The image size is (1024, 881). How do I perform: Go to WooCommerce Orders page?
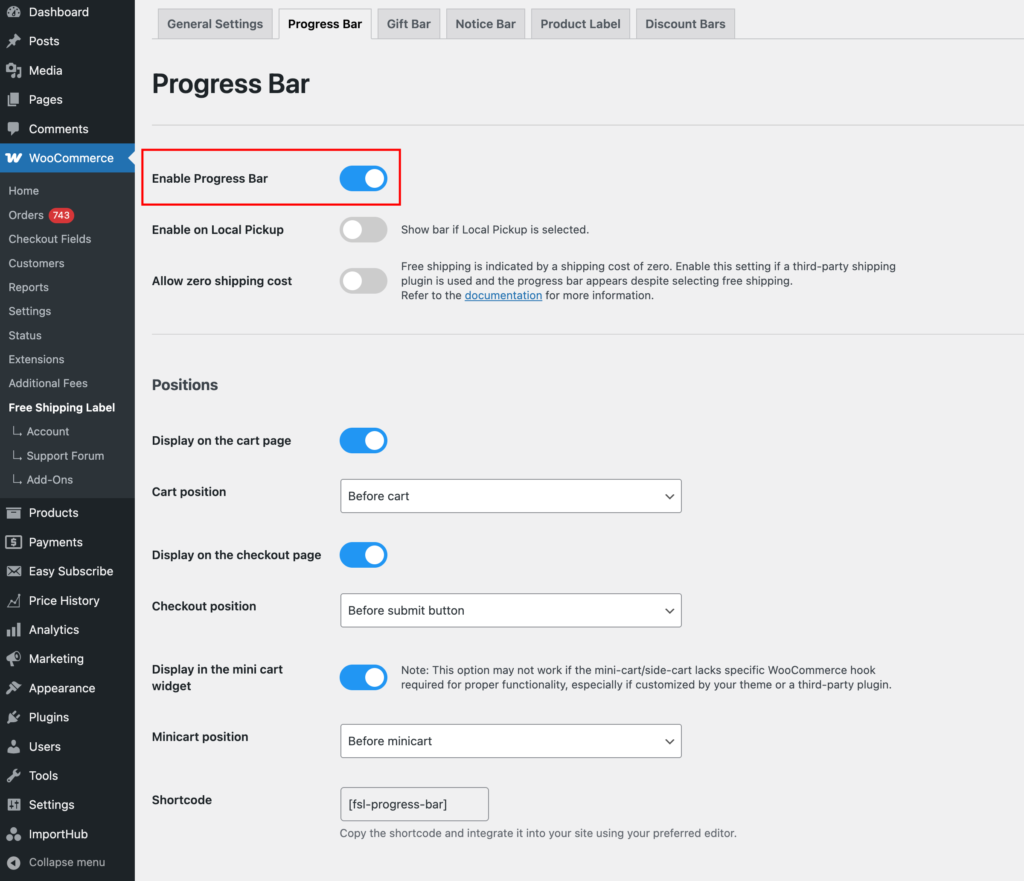pos(26,215)
